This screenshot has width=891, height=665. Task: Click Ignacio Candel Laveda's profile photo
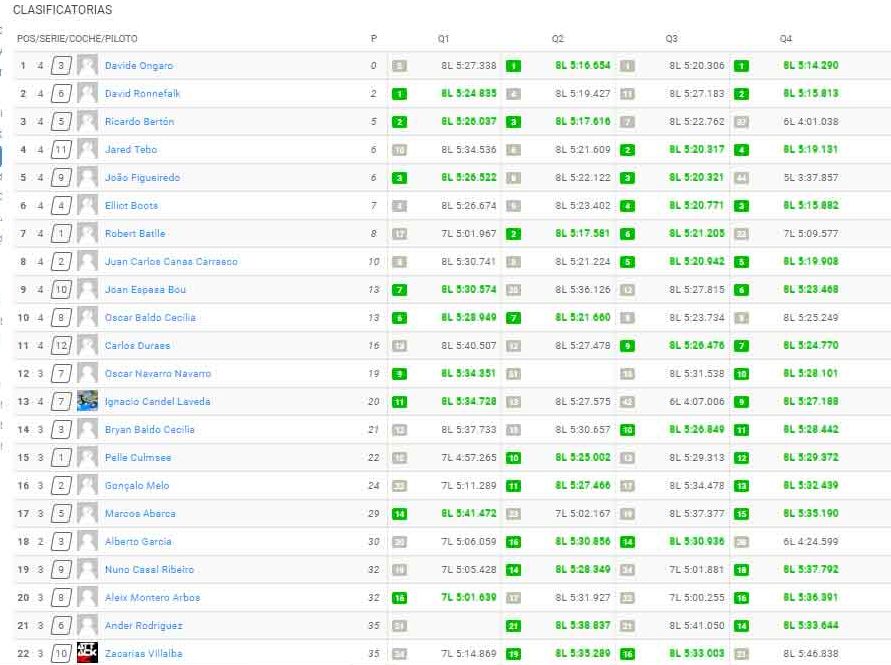pyautogui.click(x=87, y=402)
